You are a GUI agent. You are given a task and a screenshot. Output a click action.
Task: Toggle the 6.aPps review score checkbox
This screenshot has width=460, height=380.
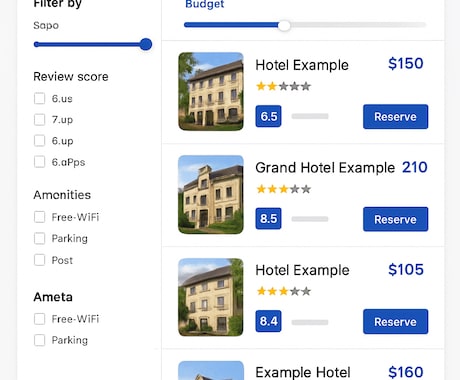39,162
